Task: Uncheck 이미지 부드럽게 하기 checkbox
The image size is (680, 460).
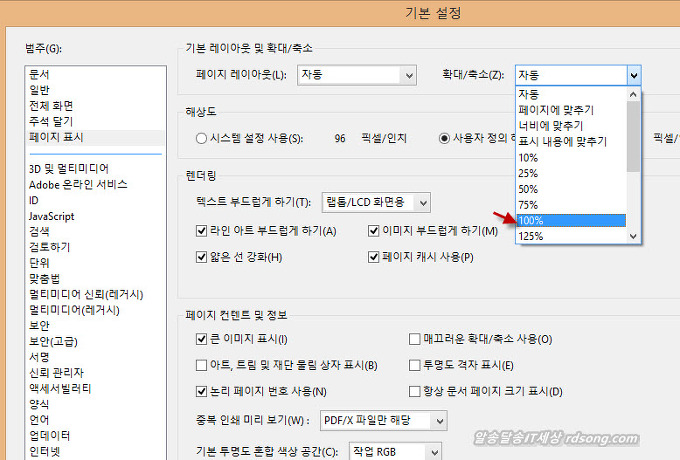Action: (x=374, y=232)
